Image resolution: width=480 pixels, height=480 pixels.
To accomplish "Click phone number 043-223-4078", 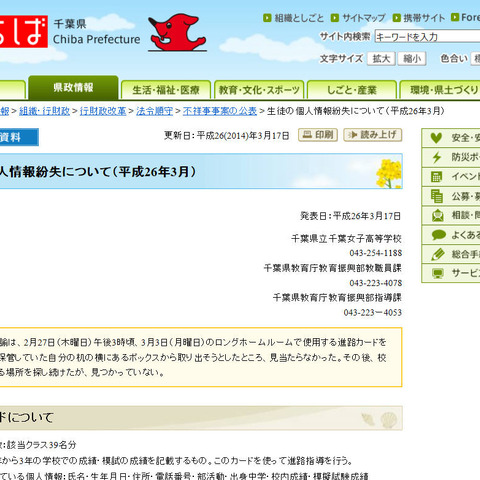I will point(376,283).
